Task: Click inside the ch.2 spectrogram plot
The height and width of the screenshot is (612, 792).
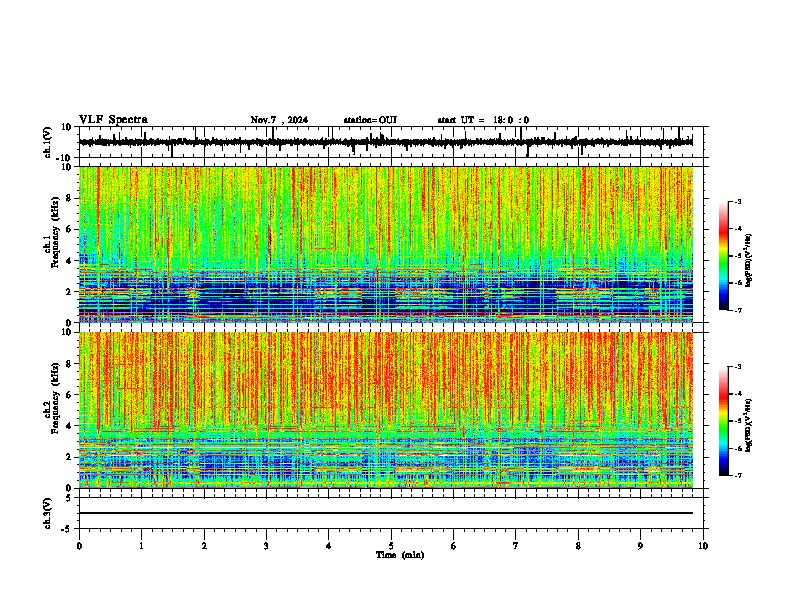Action: [386, 410]
